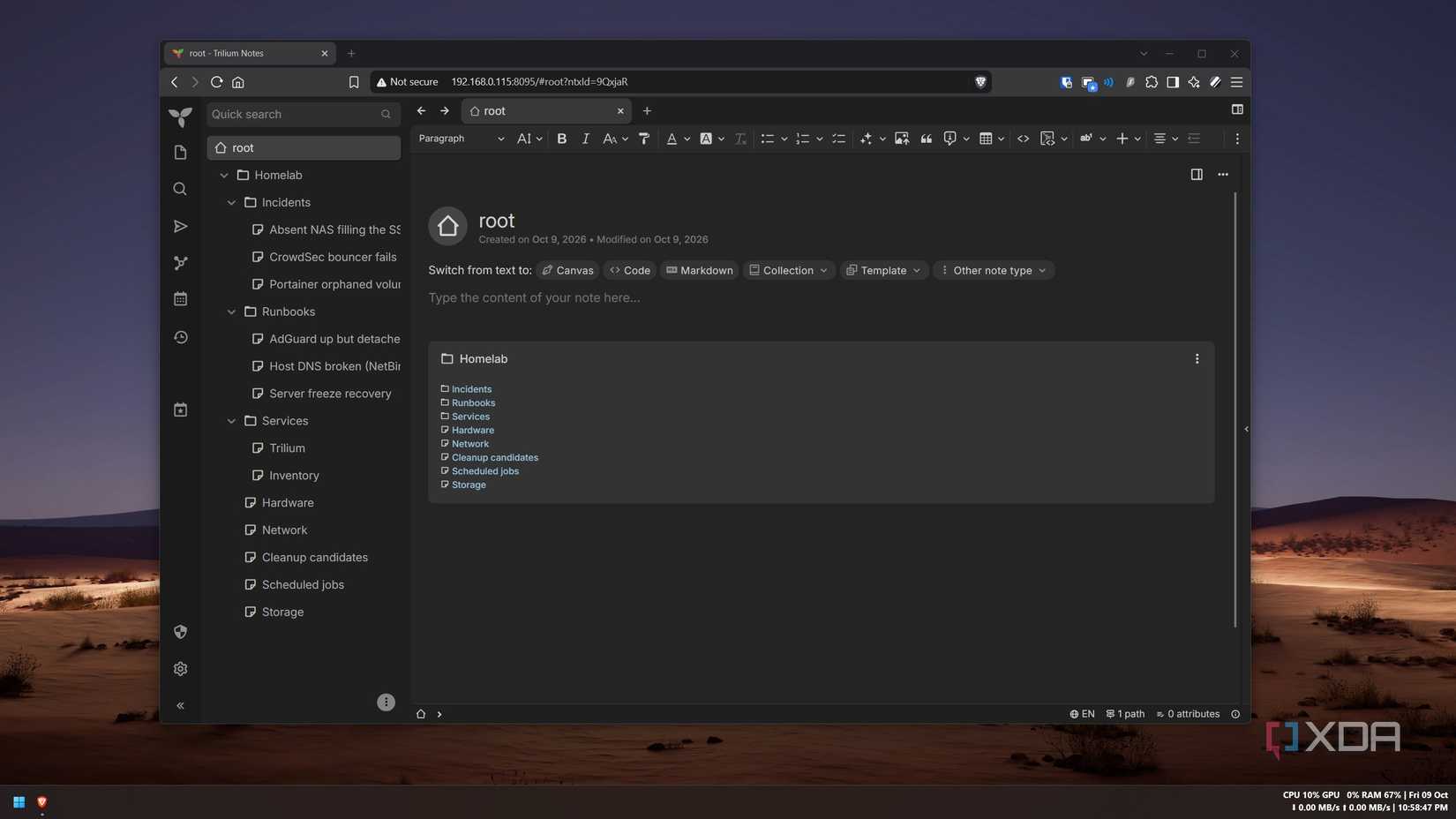
Task: Collapse the Services folder in the tree
Action: (231, 422)
